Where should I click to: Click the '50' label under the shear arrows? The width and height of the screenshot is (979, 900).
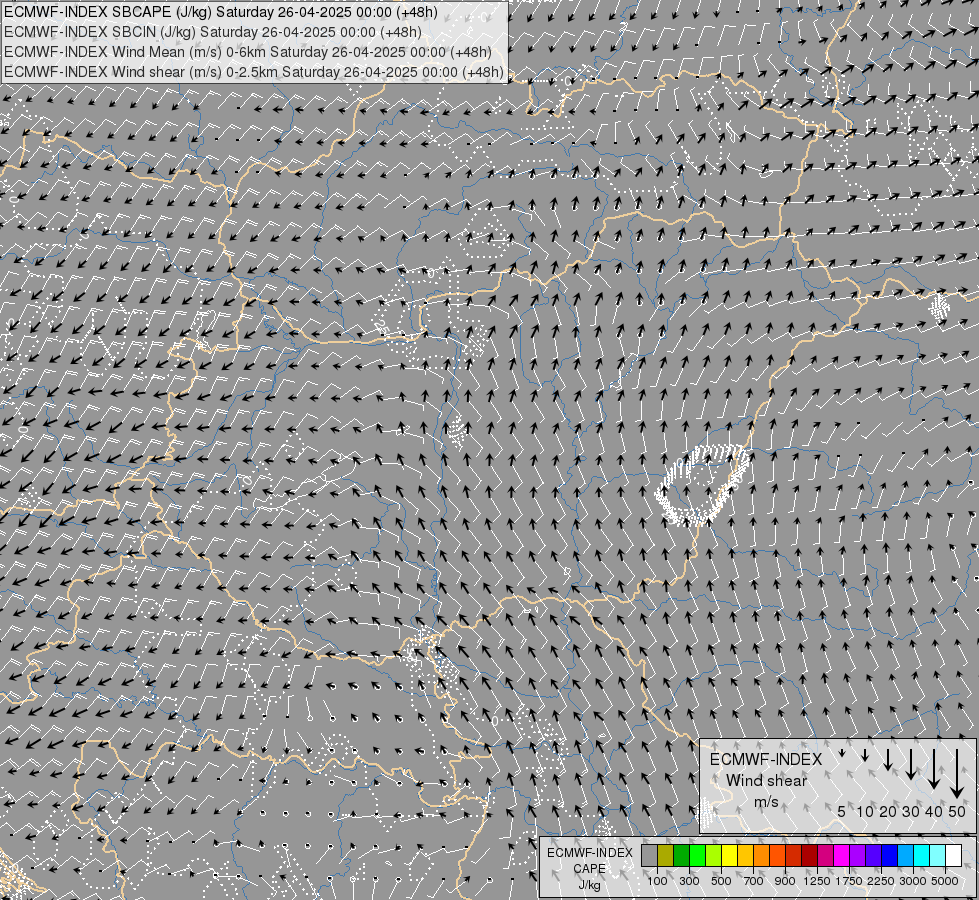957,811
